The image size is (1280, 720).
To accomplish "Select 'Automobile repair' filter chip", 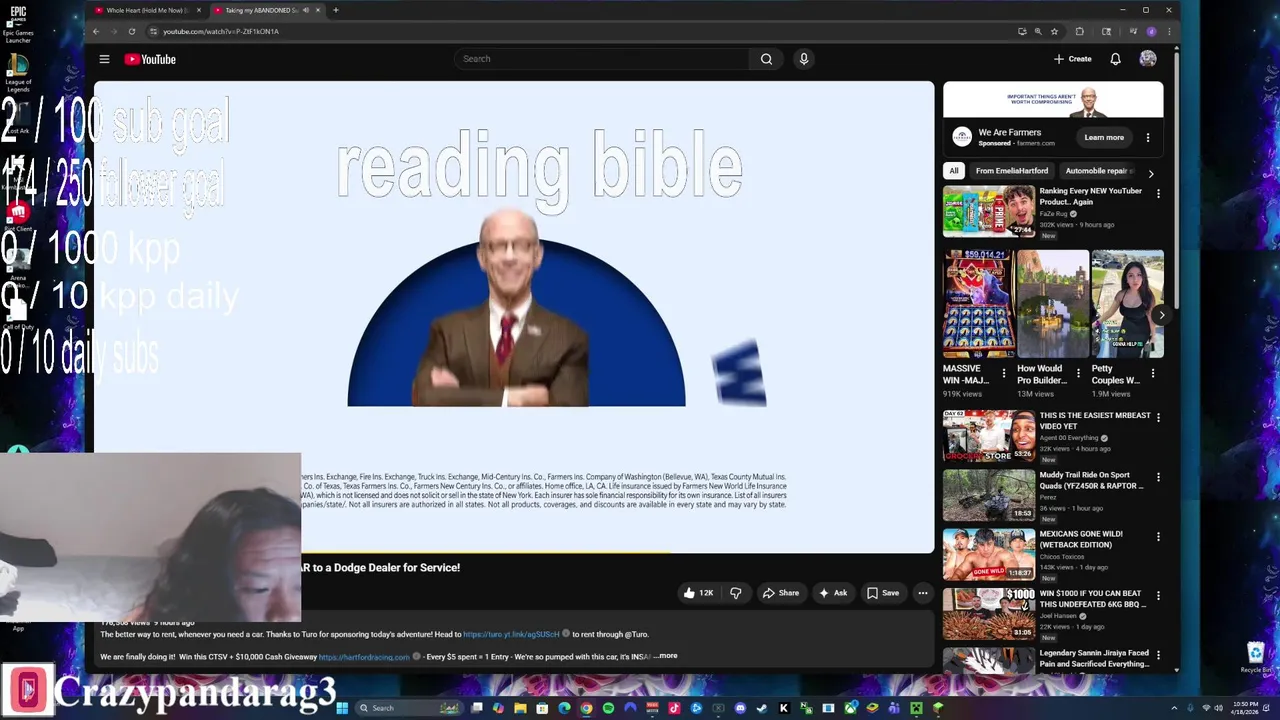I will pos(1098,171).
